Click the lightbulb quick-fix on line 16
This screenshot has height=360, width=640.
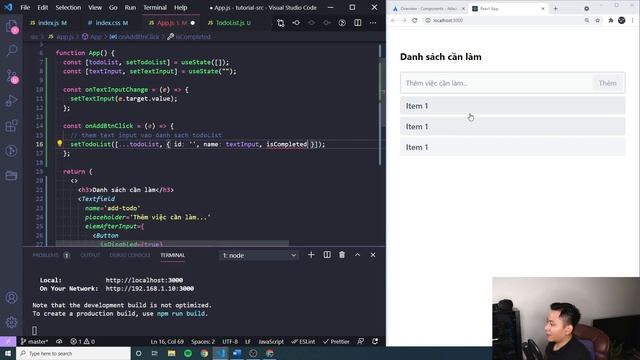click(x=60, y=144)
